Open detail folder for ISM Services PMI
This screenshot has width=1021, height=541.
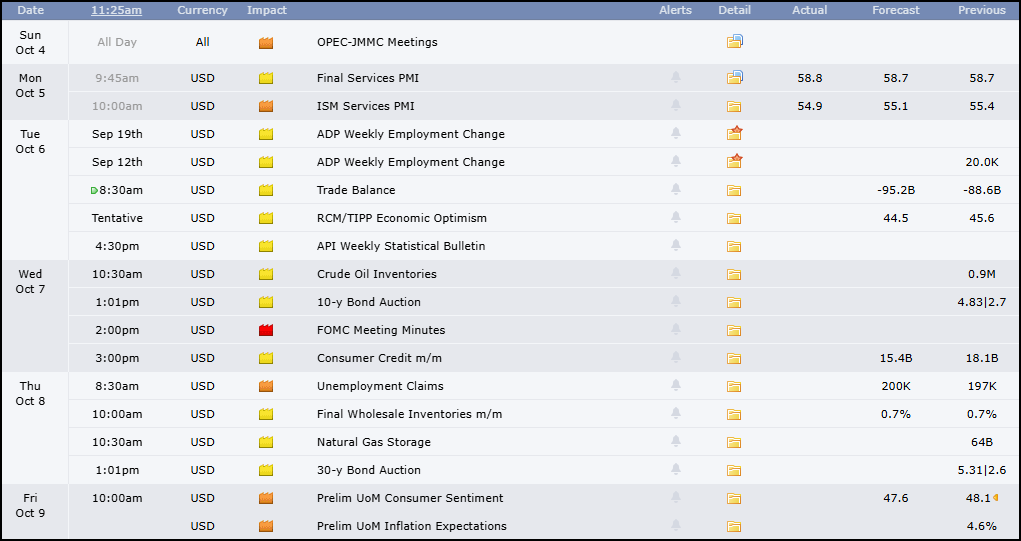pyautogui.click(x=734, y=106)
